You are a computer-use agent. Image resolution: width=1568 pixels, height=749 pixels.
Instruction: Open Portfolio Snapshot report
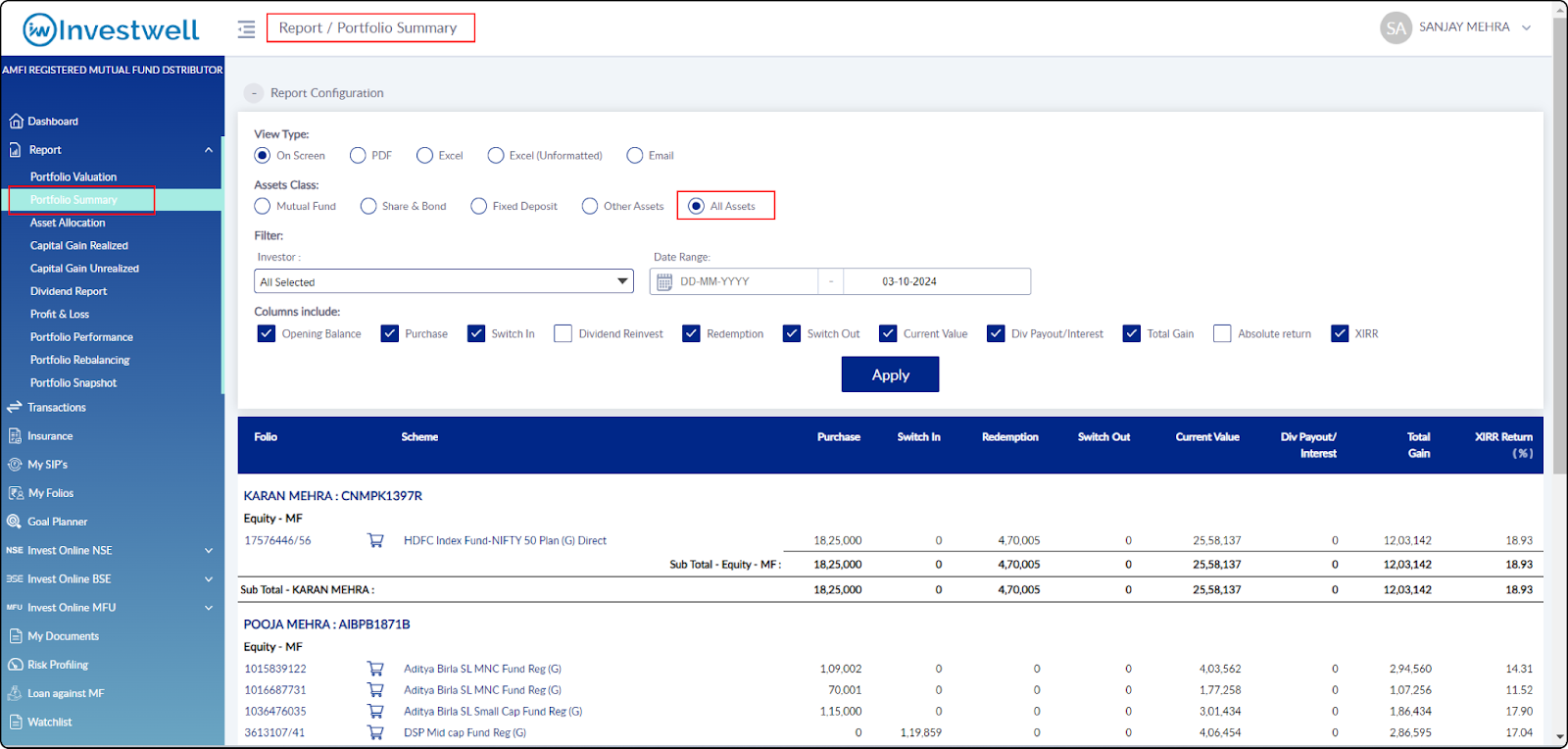pyautogui.click(x=73, y=383)
